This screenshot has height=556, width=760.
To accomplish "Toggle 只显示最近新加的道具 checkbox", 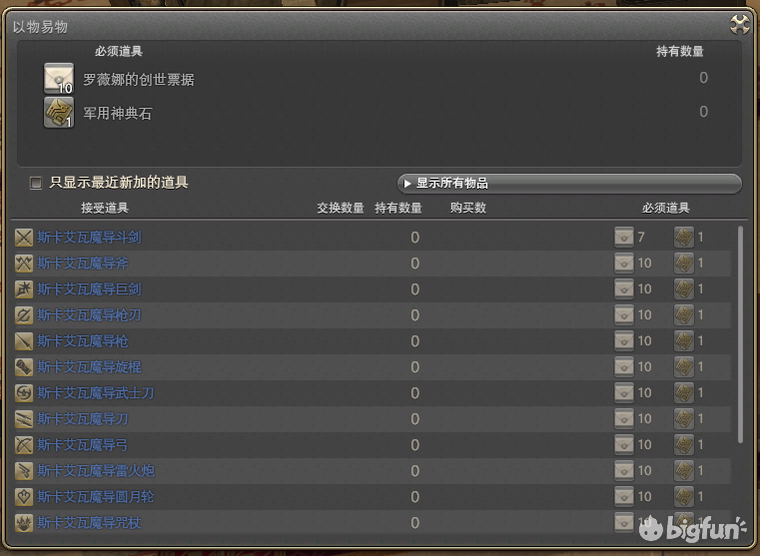I will [x=36, y=183].
